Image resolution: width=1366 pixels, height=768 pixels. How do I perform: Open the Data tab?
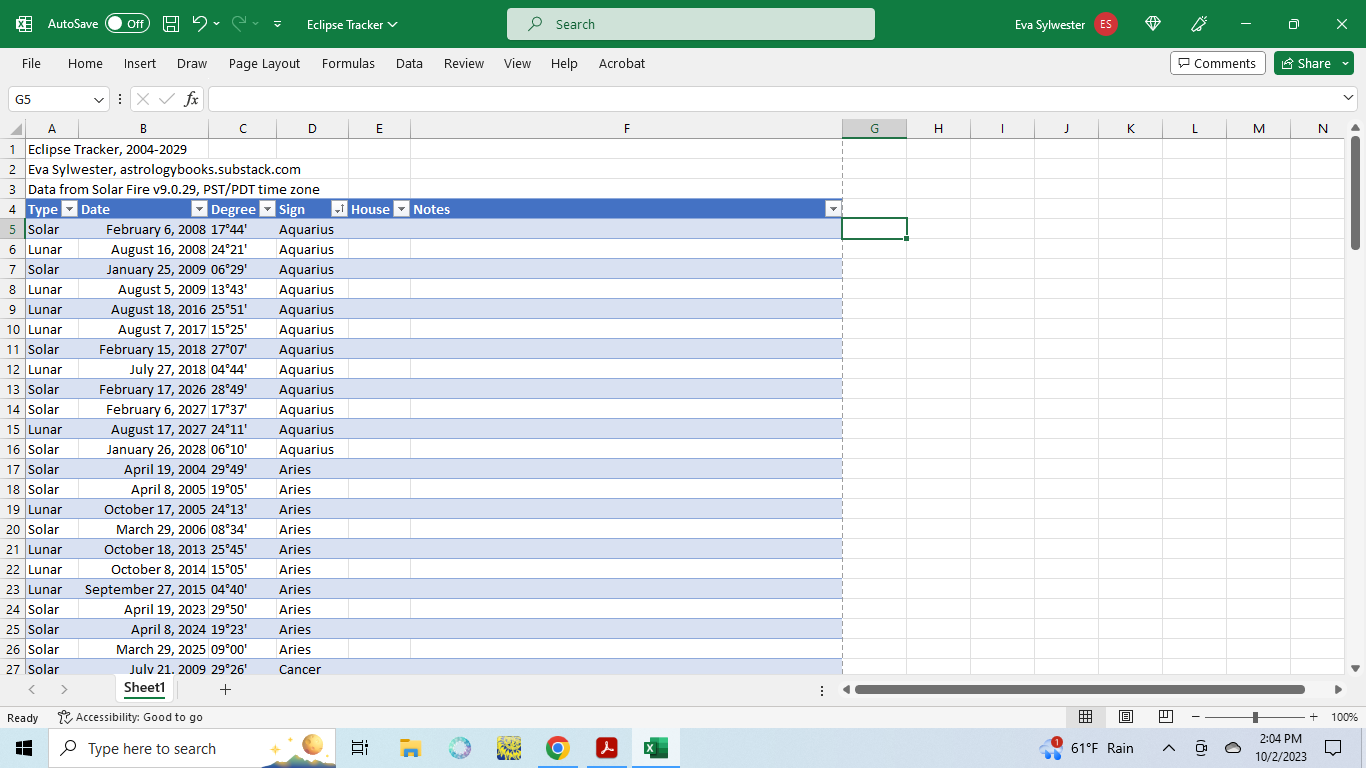pos(409,63)
